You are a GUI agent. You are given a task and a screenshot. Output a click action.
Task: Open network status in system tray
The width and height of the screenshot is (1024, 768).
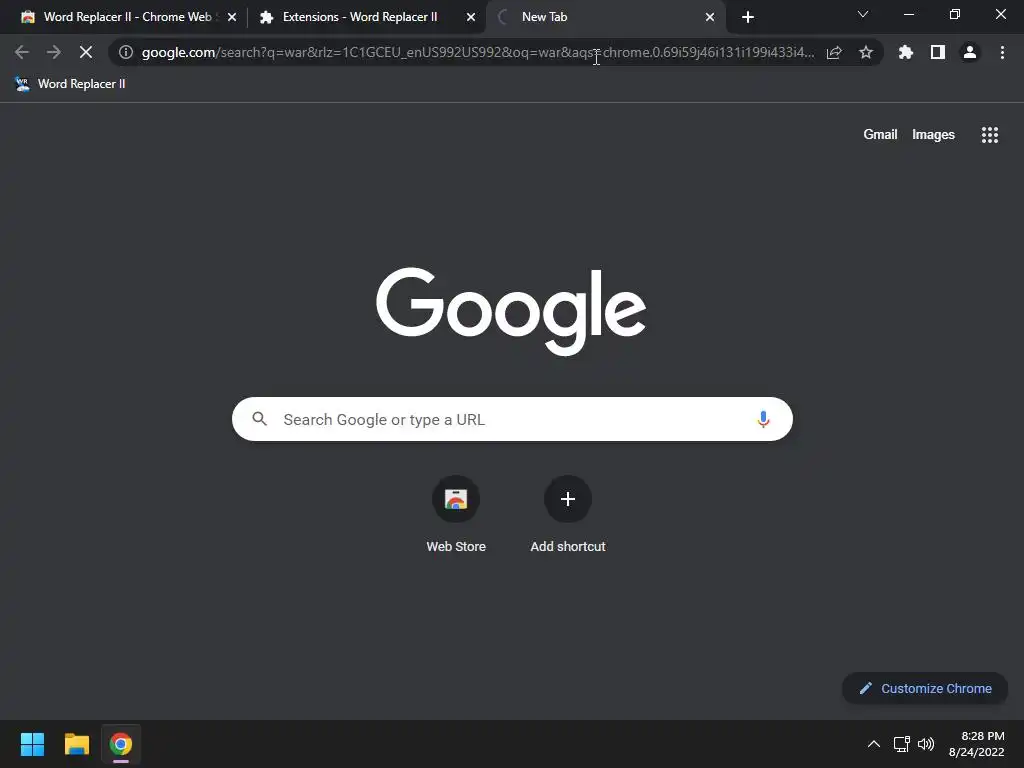pos(902,744)
